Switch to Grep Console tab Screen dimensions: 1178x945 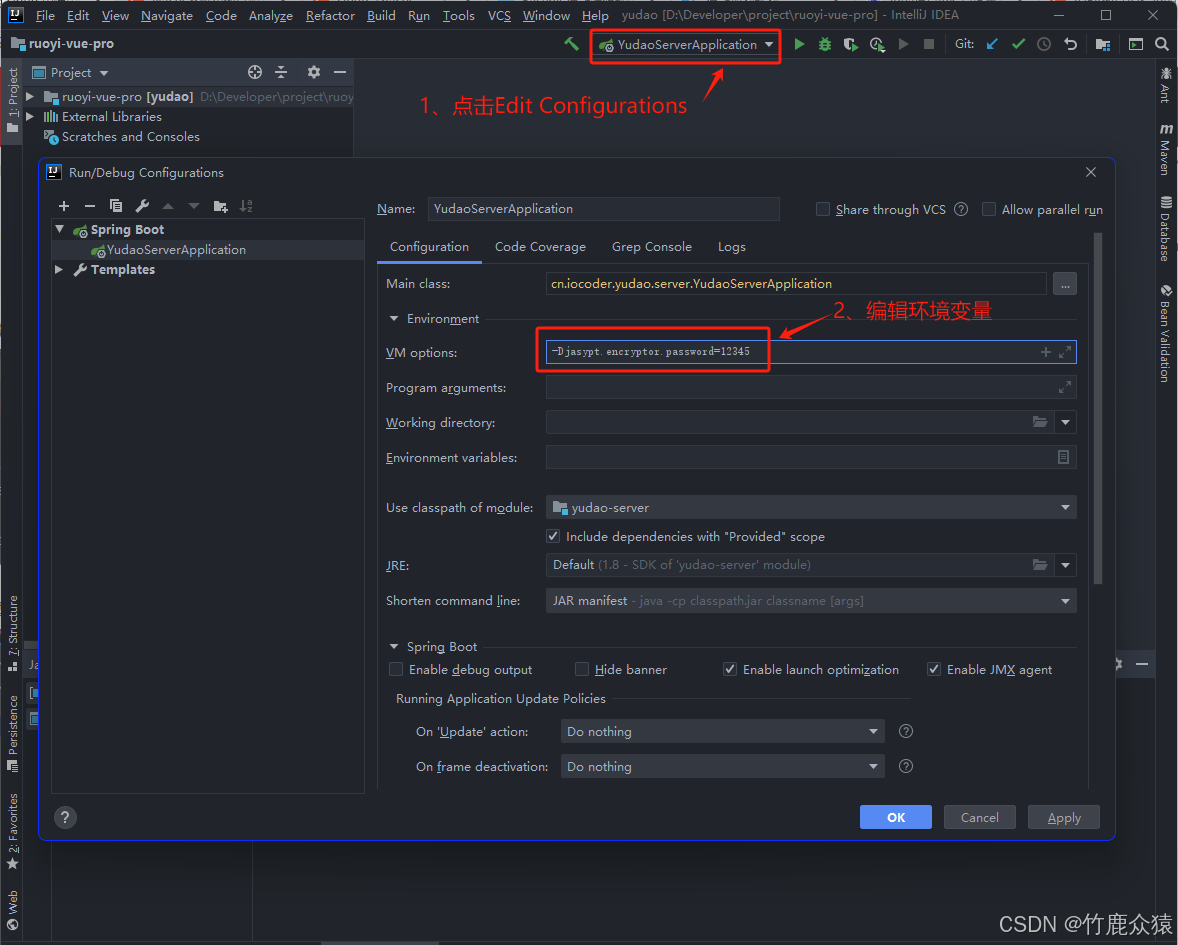point(651,247)
